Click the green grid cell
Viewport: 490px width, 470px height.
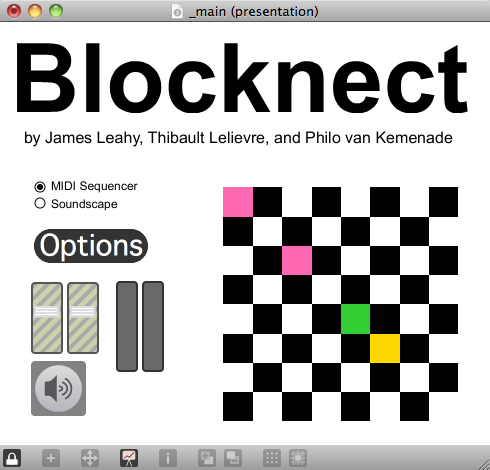point(355,319)
